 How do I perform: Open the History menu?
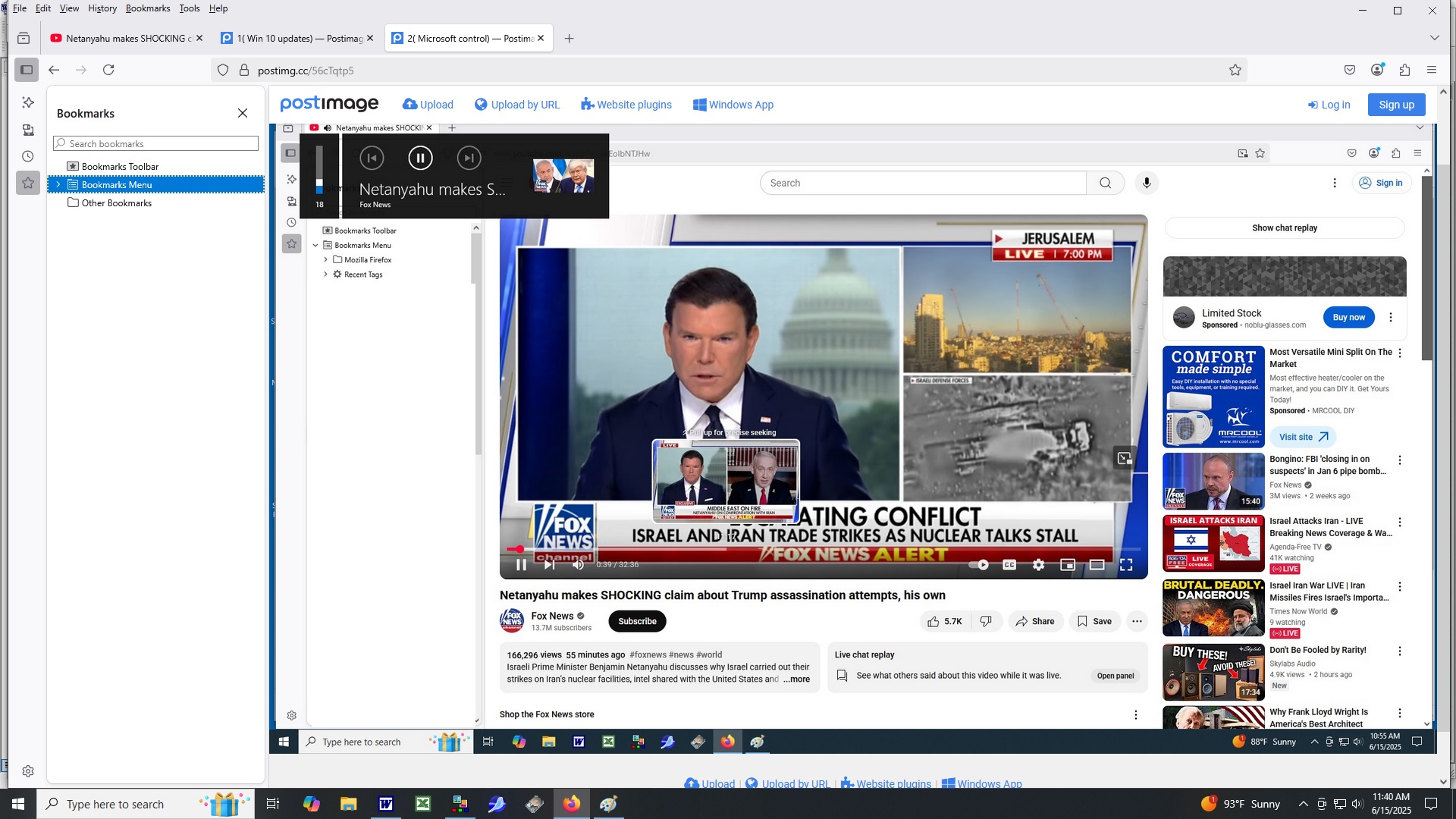102,8
